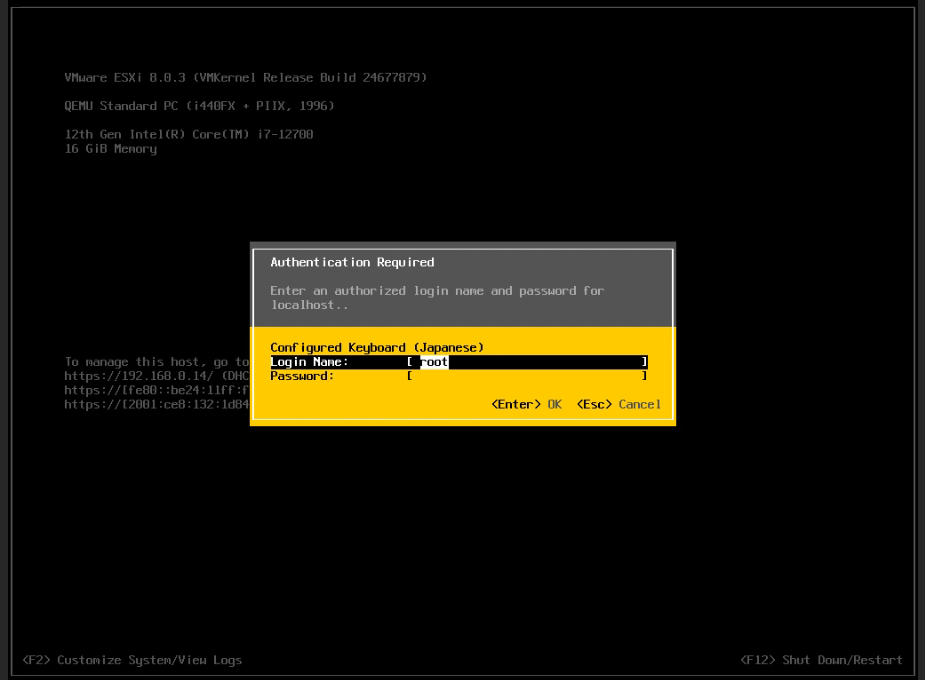Select the VMware ESXi 8.0.3 version line
This screenshot has width=925, height=680.
[x=245, y=78]
